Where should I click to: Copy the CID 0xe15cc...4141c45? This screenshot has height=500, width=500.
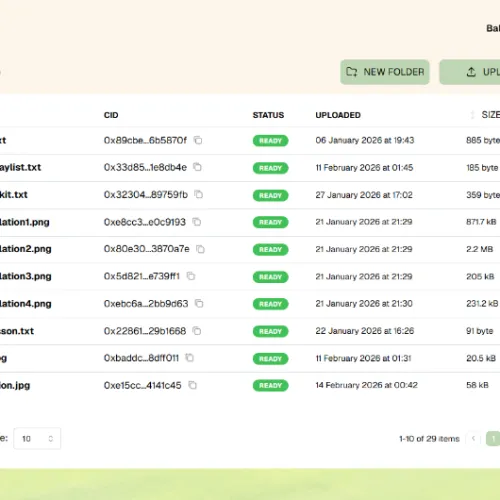pos(192,385)
